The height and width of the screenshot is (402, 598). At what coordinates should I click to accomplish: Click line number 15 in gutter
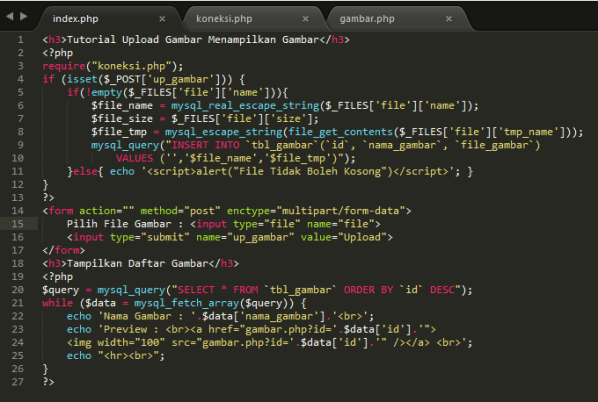click(18, 224)
